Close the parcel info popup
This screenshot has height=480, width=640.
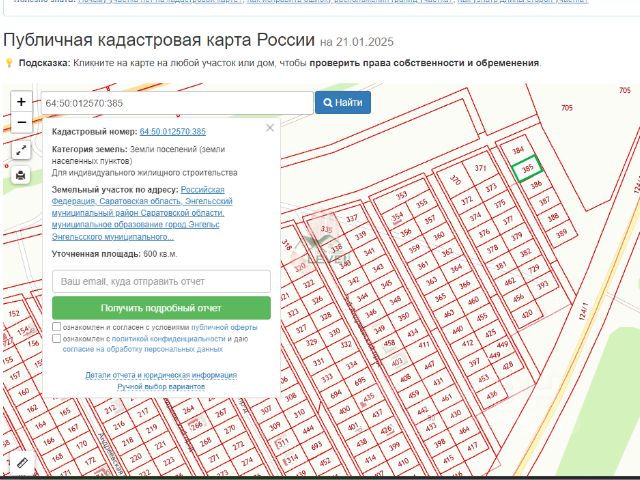pos(270,128)
